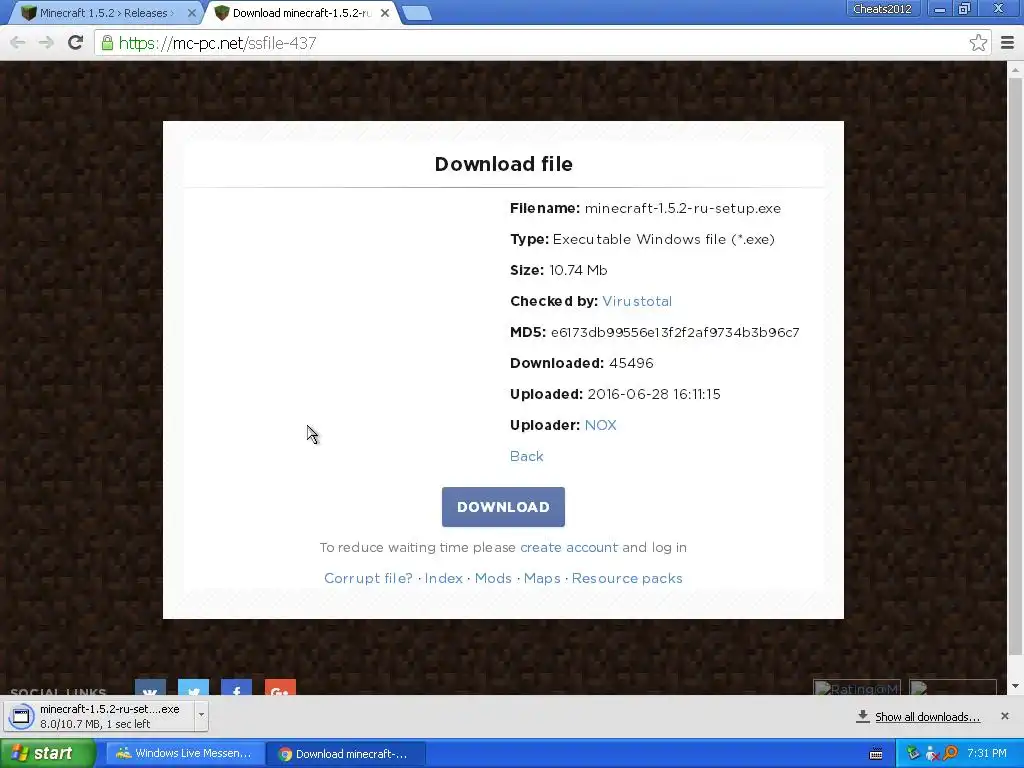Open the Virustotal link
This screenshot has width=1024, height=768.
(637, 301)
